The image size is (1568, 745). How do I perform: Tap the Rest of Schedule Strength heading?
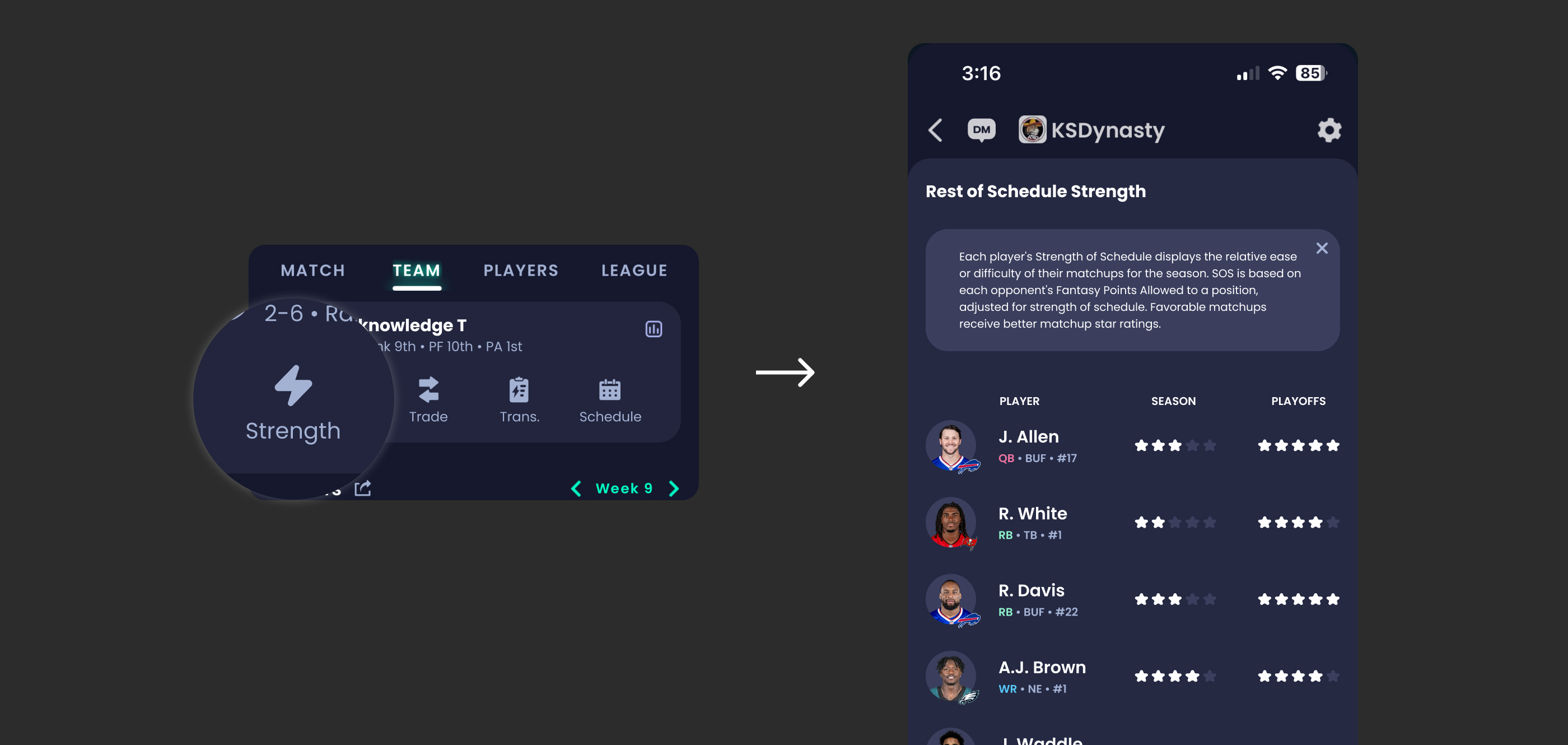(1035, 191)
